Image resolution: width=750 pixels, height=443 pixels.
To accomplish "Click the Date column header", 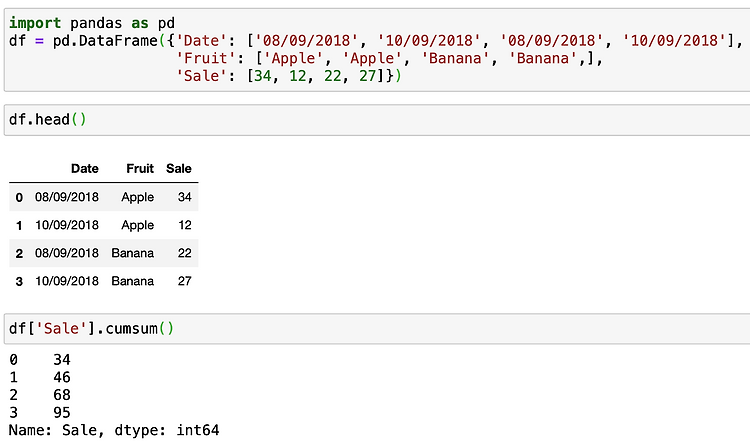I will pyautogui.click(x=85, y=168).
